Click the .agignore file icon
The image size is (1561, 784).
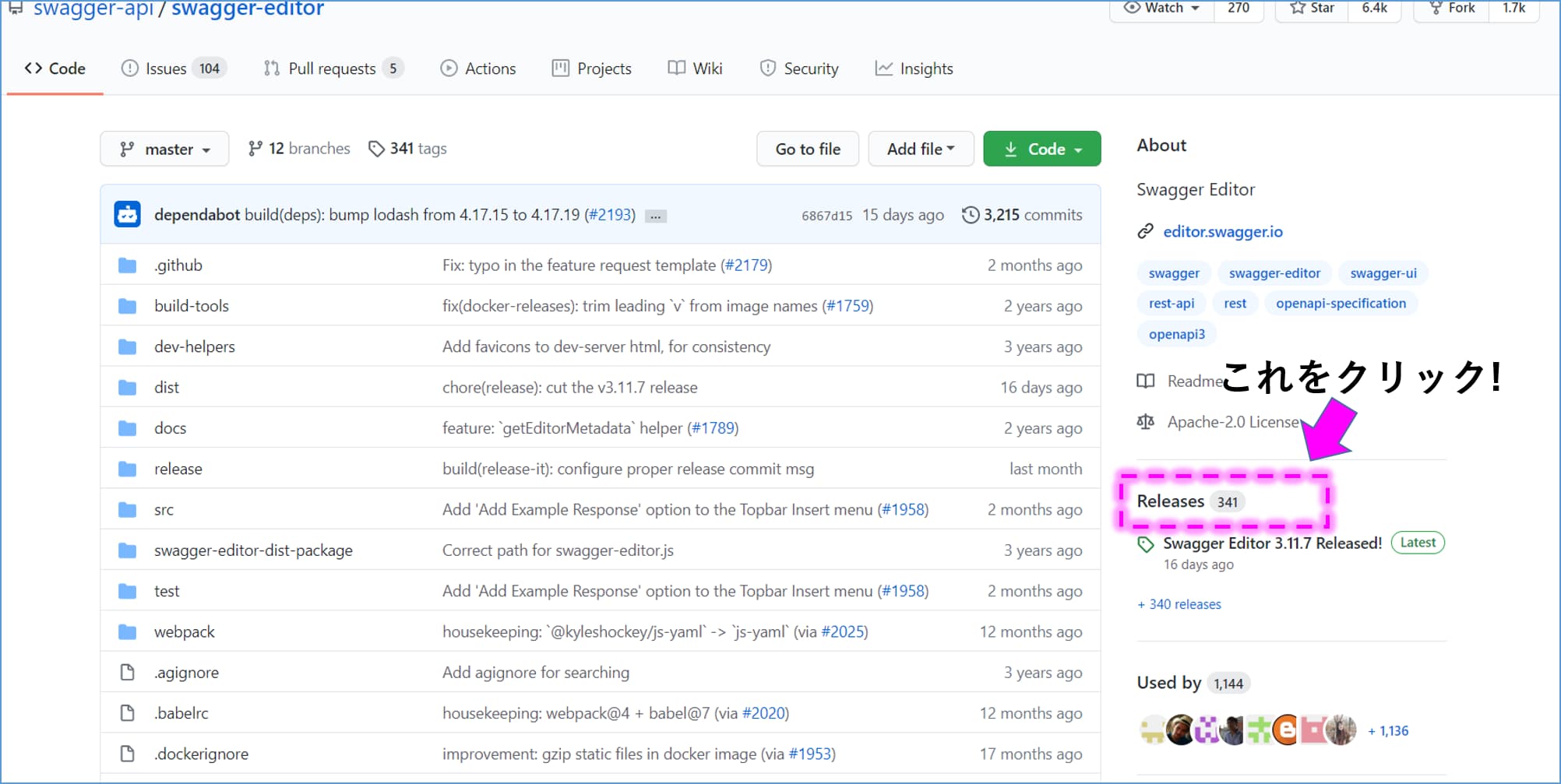(127, 672)
